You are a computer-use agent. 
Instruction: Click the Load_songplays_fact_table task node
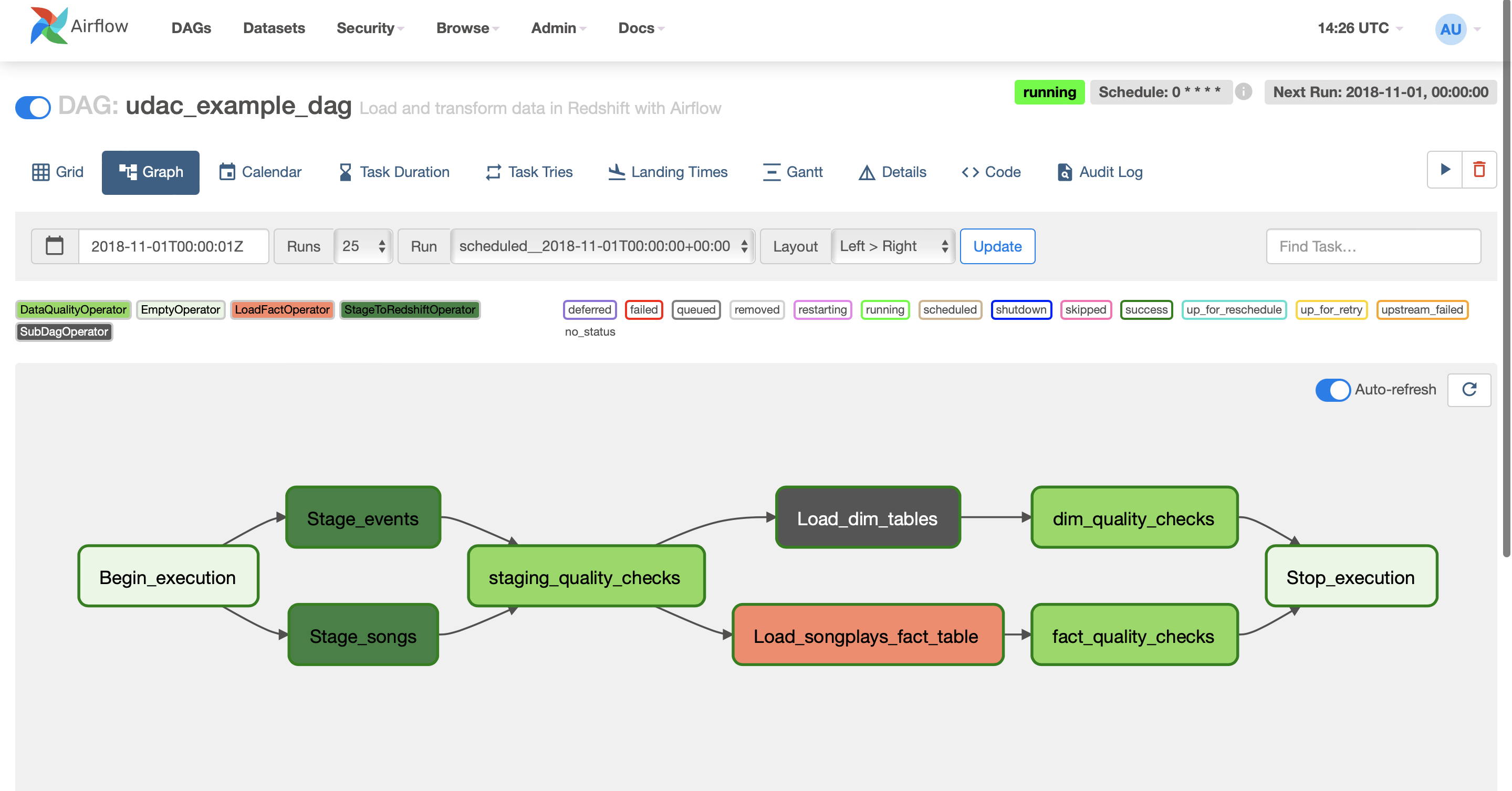[x=868, y=636]
